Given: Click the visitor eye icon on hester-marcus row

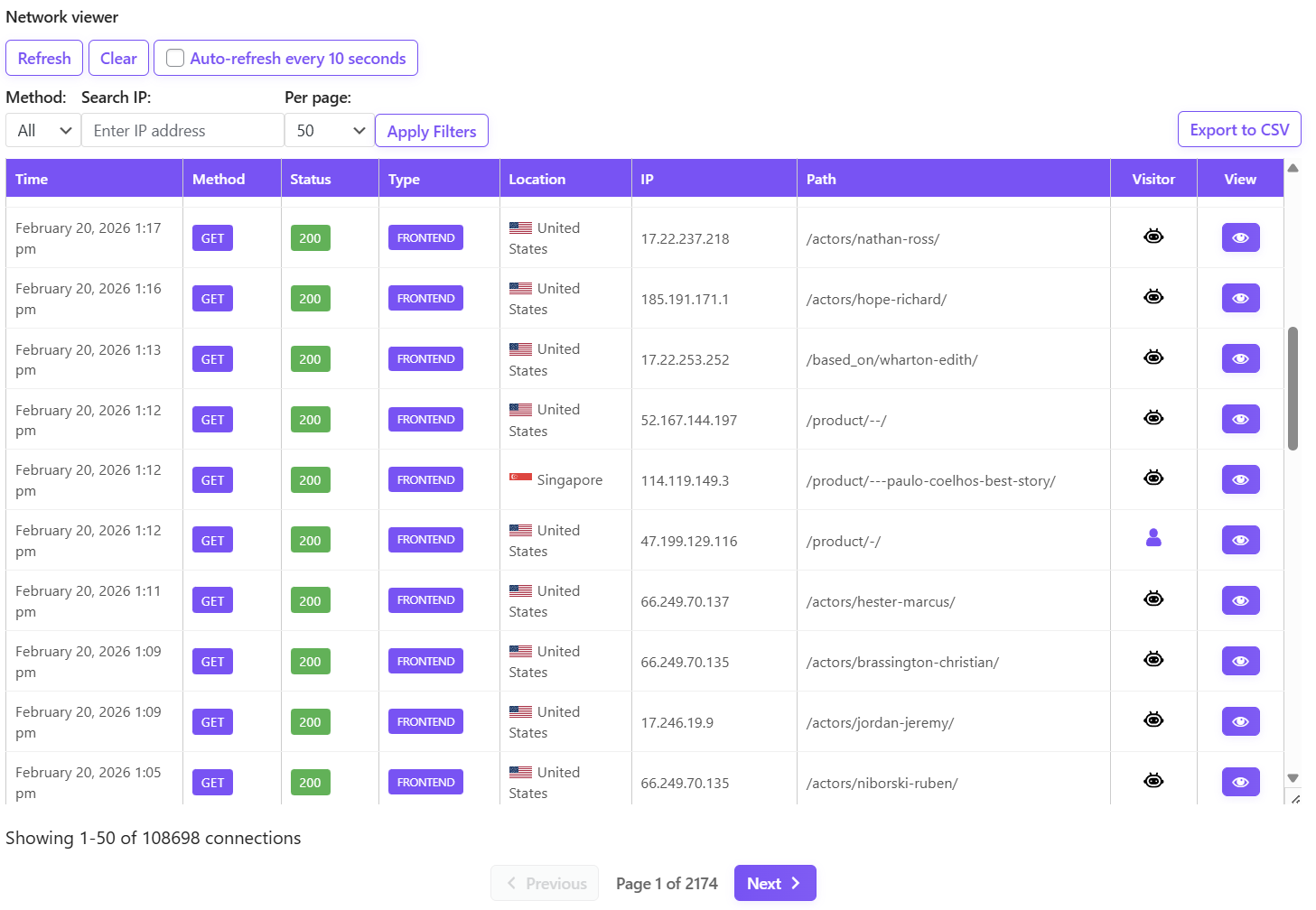Looking at the screenshot, I should coord(1153,599).
